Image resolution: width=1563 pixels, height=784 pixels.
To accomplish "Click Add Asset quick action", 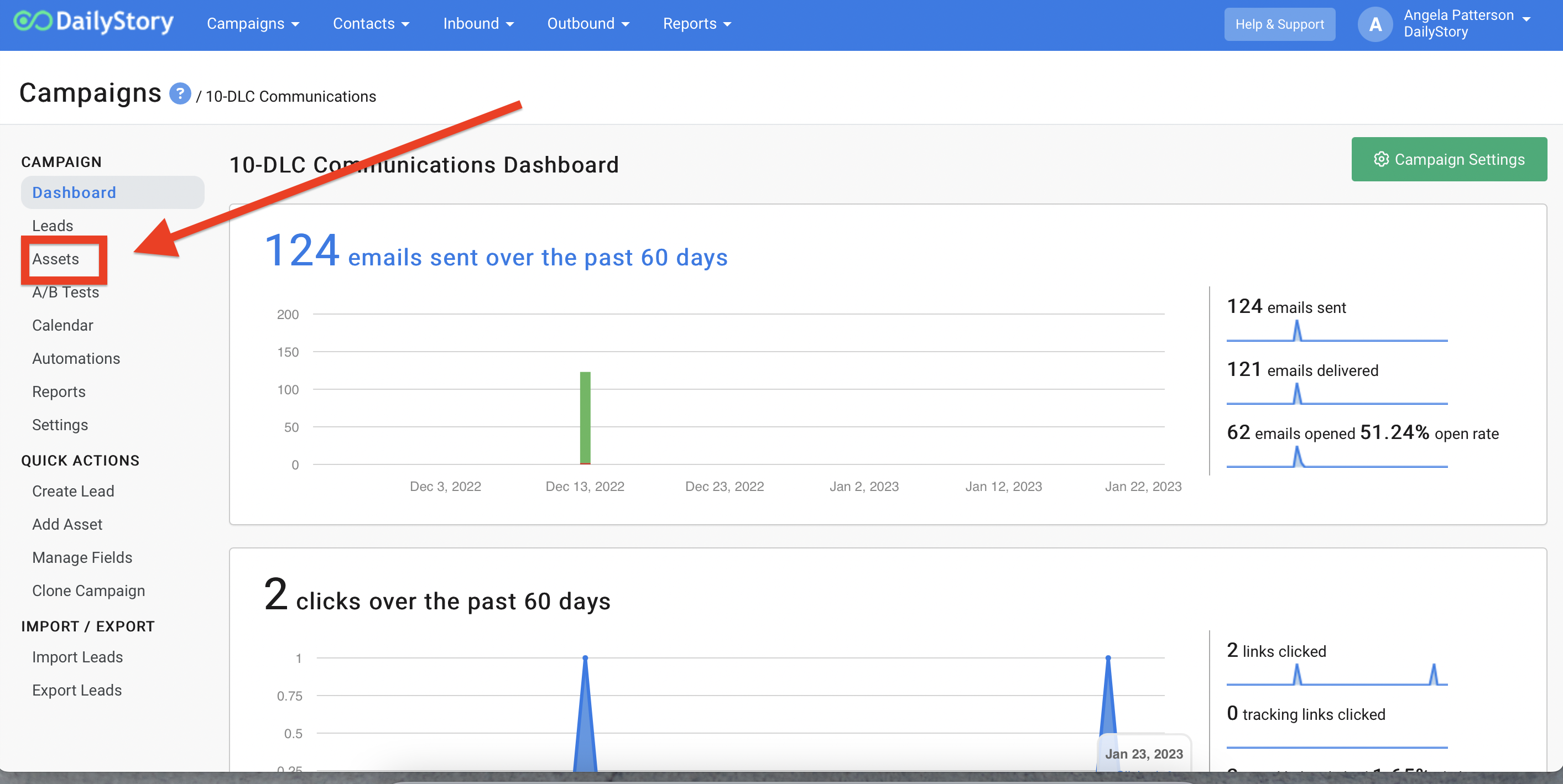I will click(x=67, y=524).
